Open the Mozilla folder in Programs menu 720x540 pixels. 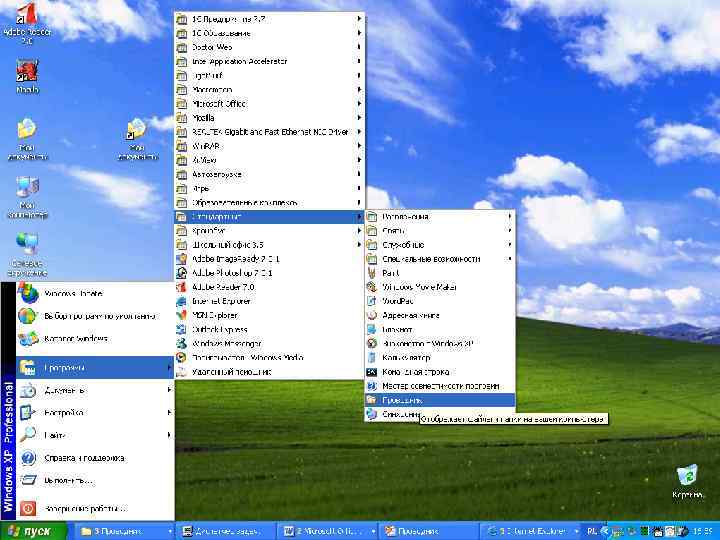pos(270,118)
